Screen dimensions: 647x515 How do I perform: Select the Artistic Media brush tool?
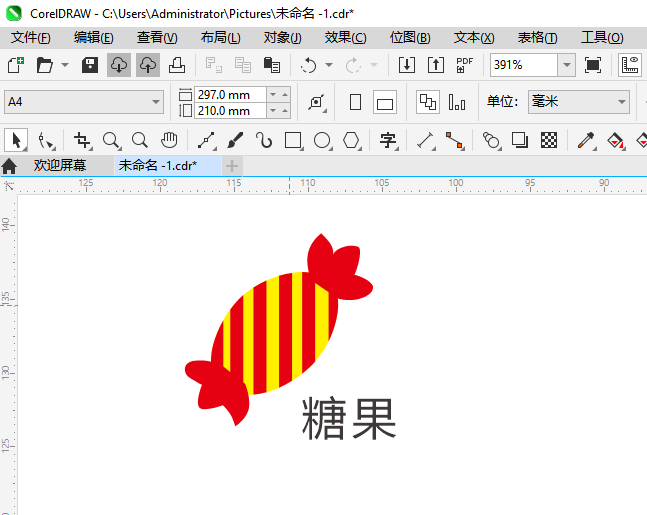coord(235,141)
